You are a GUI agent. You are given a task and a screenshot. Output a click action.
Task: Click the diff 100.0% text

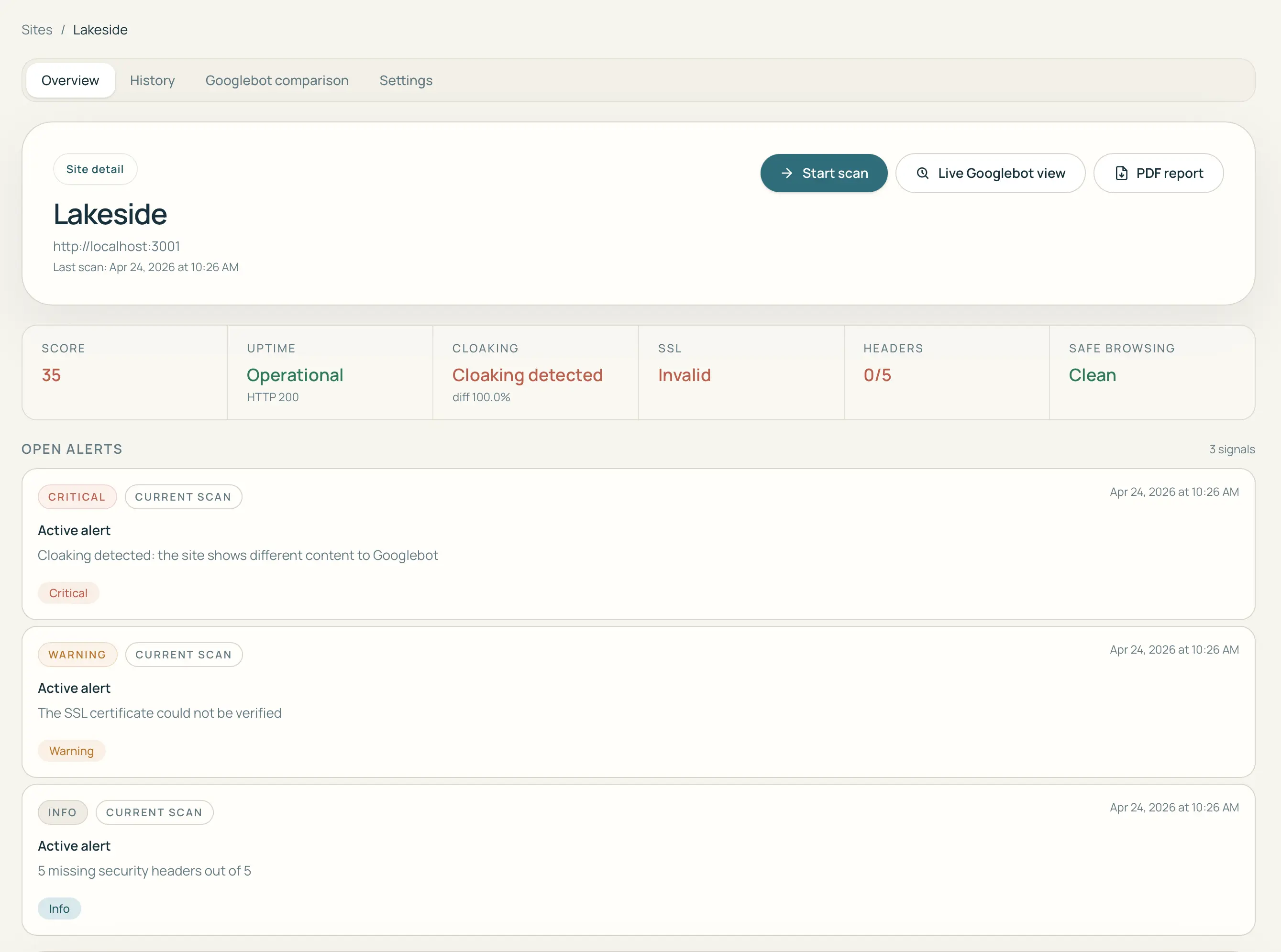(481, 397)
